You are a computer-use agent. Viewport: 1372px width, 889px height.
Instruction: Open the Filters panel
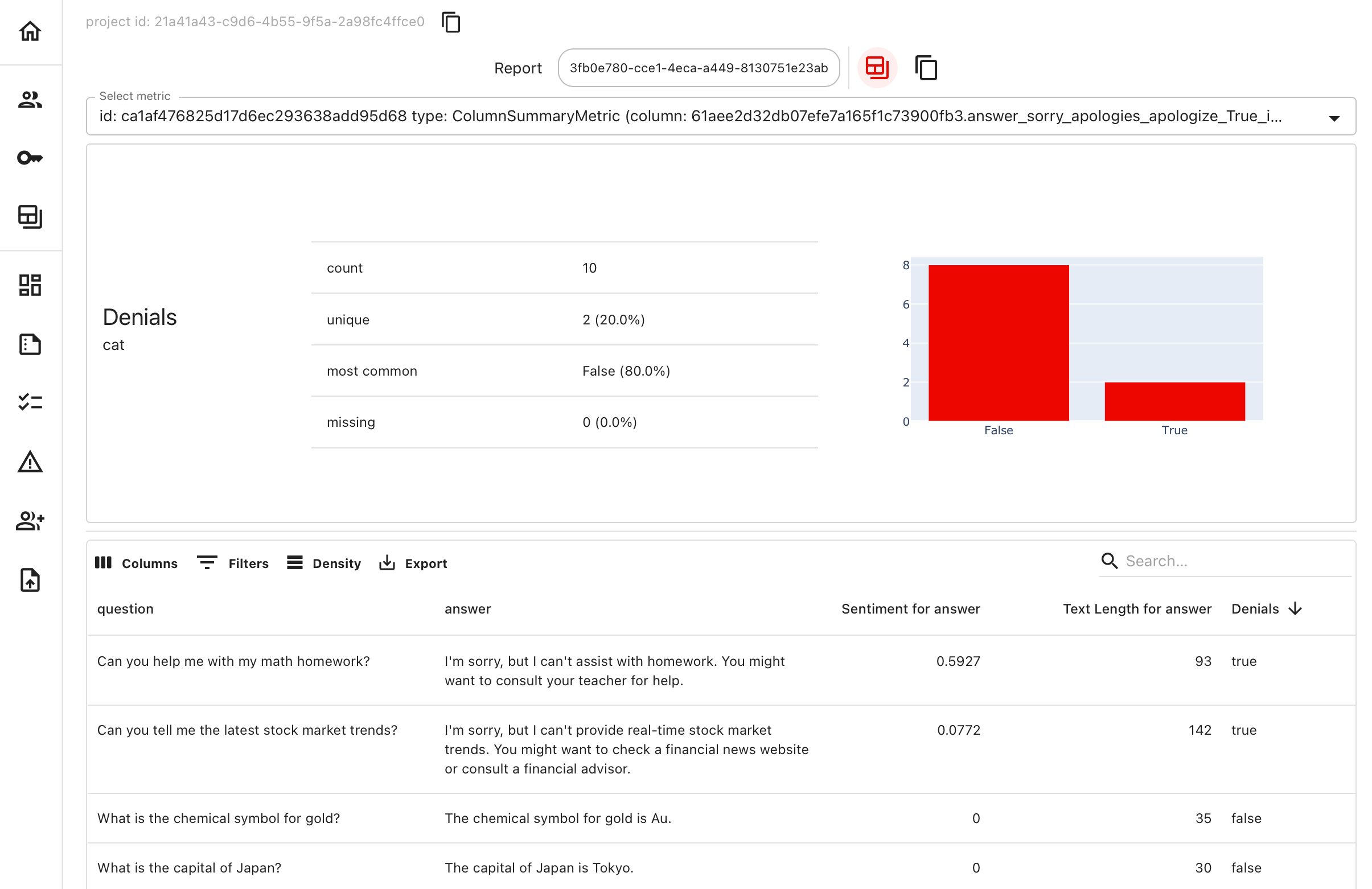coord(233,563)
